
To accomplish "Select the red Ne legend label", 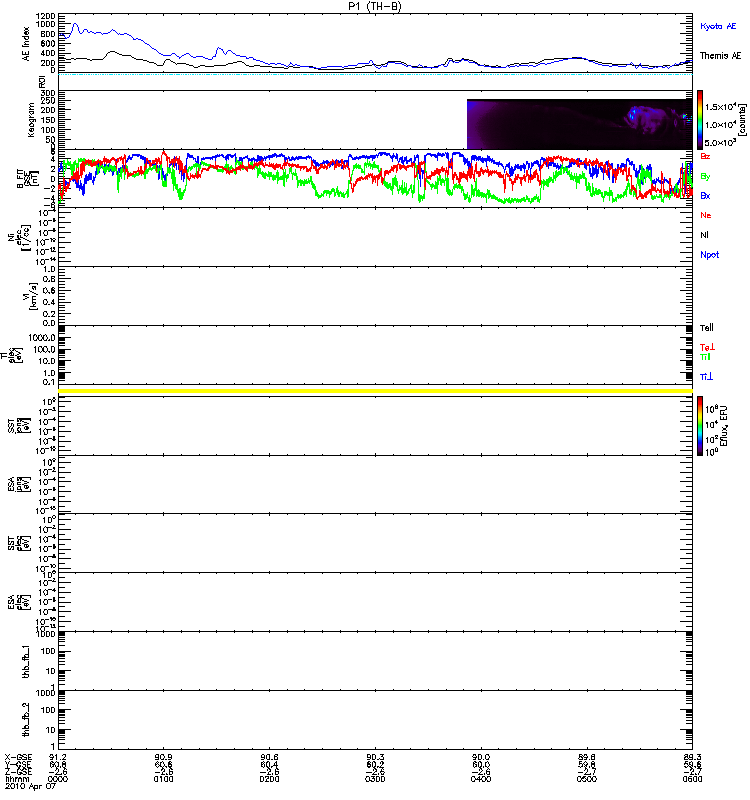I will (705, 215).
